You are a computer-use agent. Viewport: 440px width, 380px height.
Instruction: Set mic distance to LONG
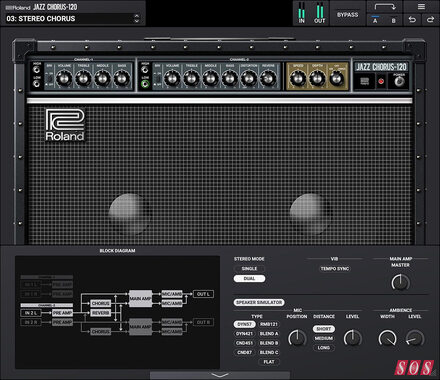323,348
